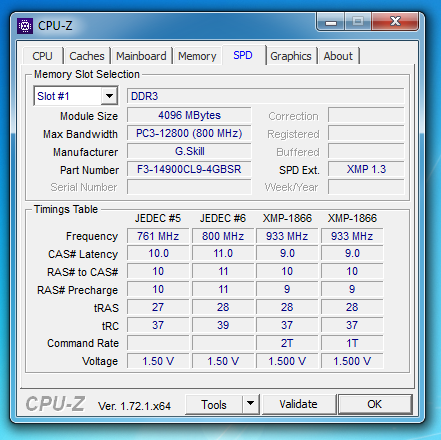Viewport: 441px width, 440px height.
Task: Go to the About tab
Action: click(338, 56)
